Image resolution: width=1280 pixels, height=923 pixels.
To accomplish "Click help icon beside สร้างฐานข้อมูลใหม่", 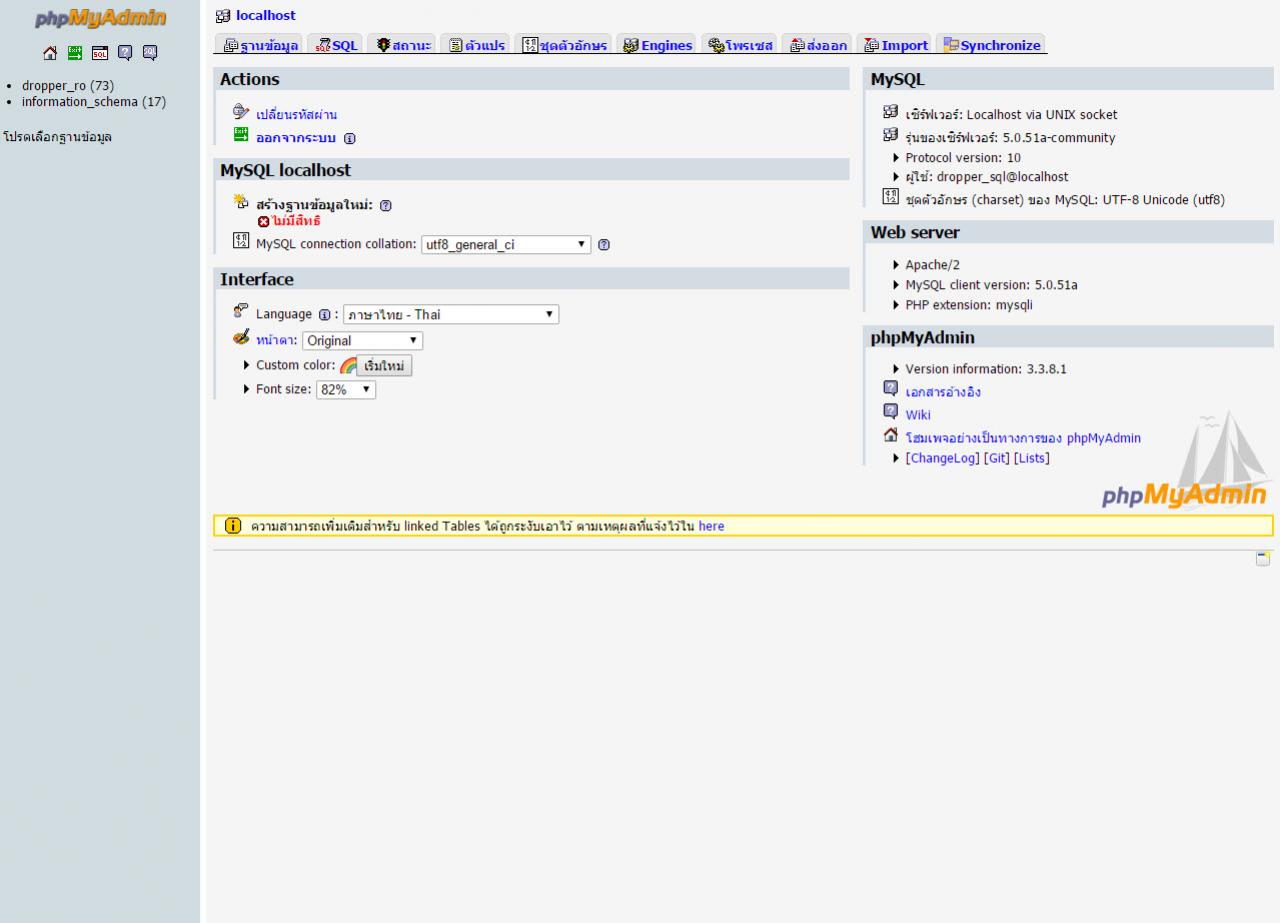I will coord(386,205).
